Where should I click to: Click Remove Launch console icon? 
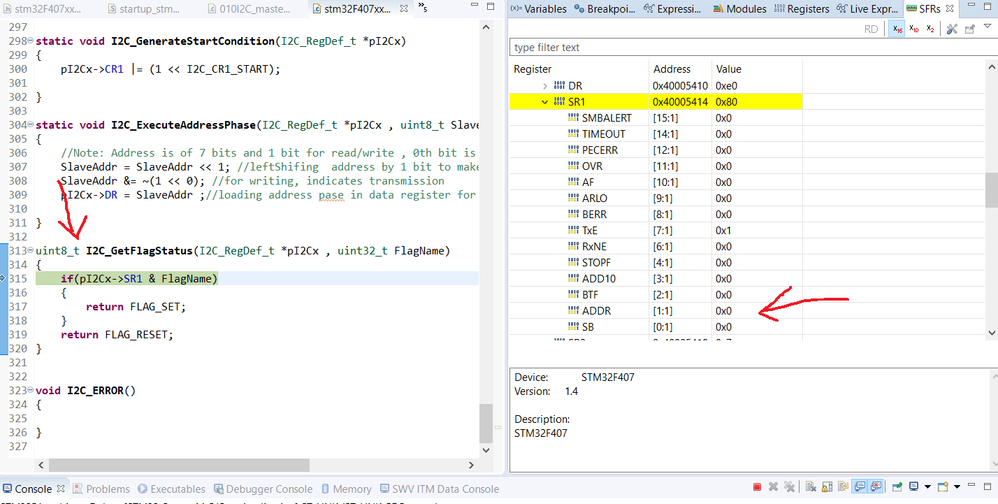773,487
